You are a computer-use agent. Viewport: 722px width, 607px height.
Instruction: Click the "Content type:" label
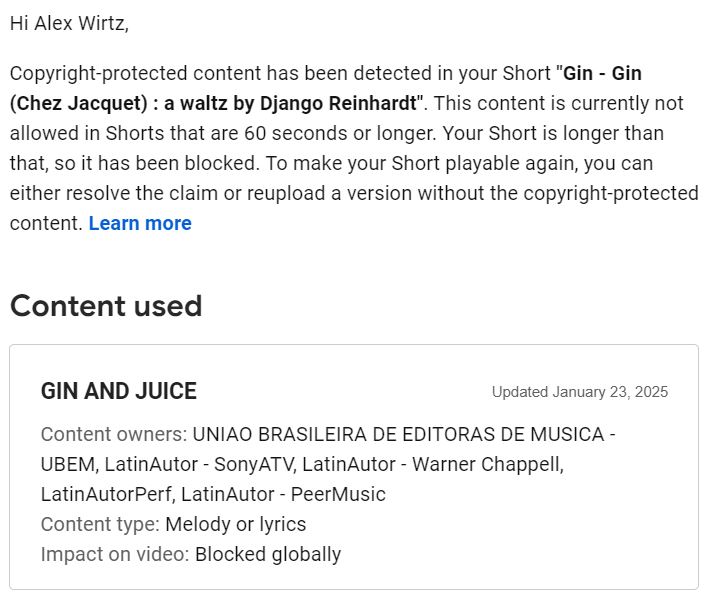[x=100, y=524]
